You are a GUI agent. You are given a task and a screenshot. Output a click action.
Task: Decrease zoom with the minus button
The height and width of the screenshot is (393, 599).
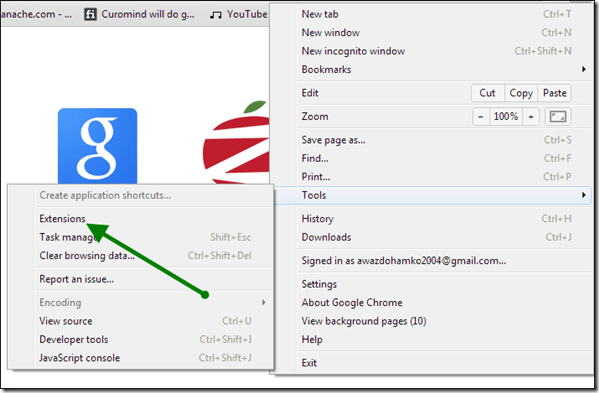pos(481,116)
